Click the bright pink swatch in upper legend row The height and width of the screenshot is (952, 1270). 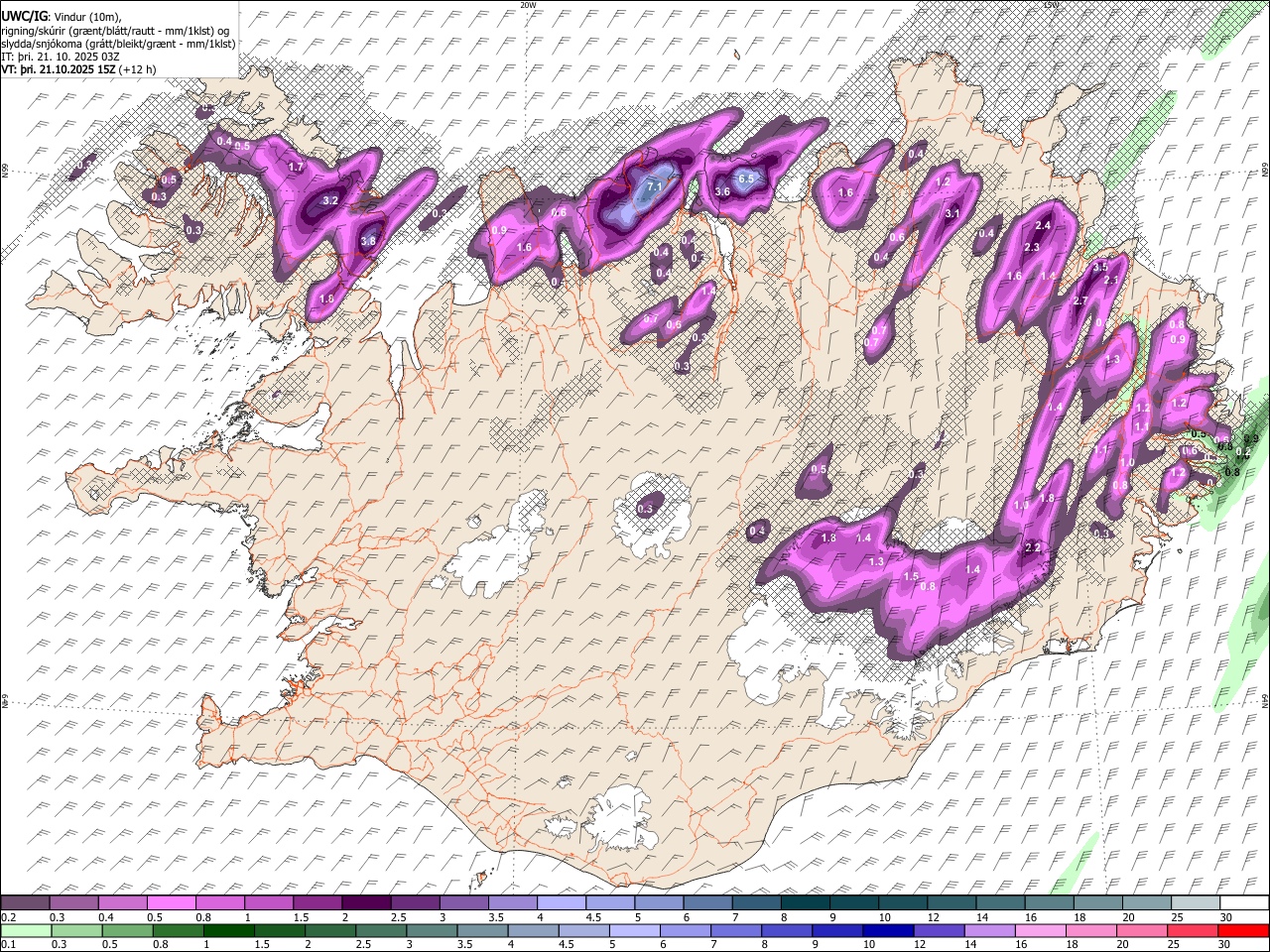pyautogui.click(x=171, y=903)
